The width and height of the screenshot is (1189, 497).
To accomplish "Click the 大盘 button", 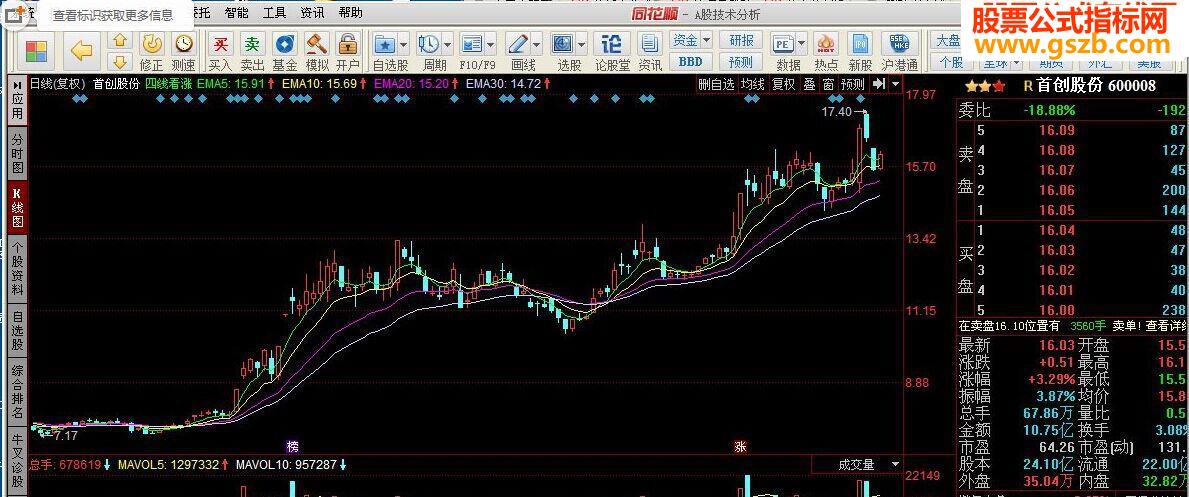I will (948, 40).
